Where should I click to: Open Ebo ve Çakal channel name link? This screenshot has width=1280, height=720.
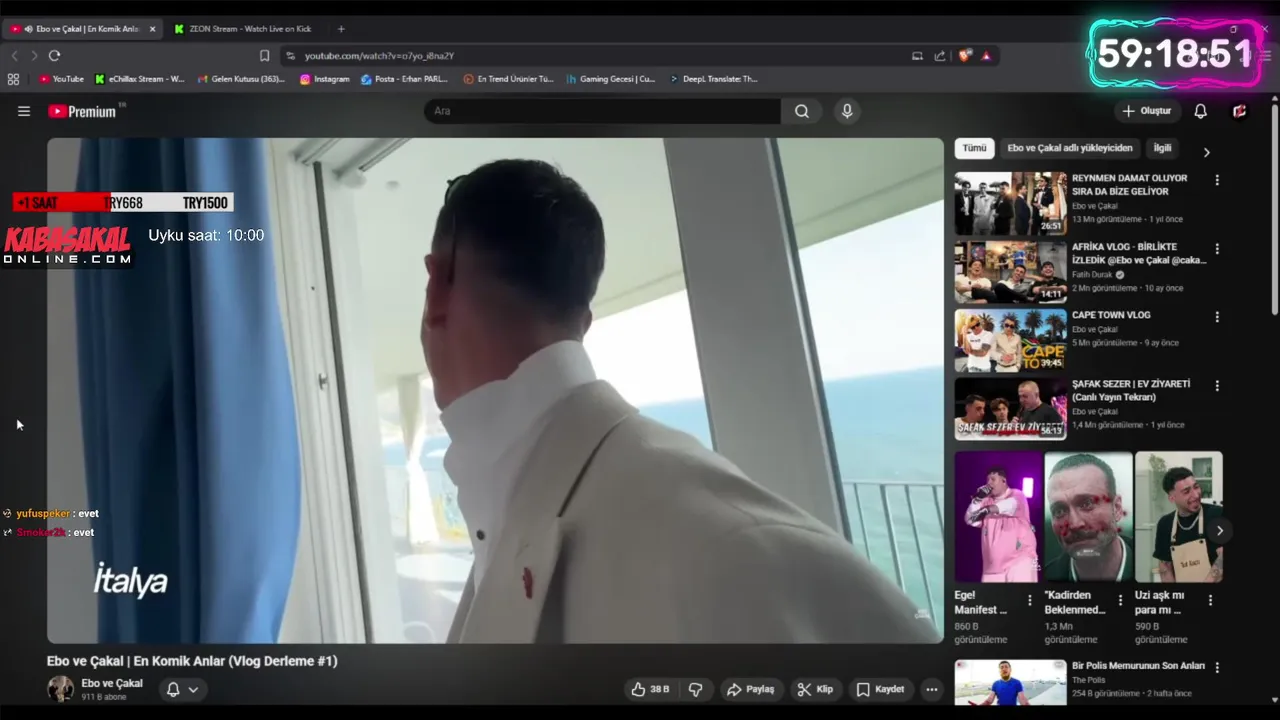click(x=112, y=683)
